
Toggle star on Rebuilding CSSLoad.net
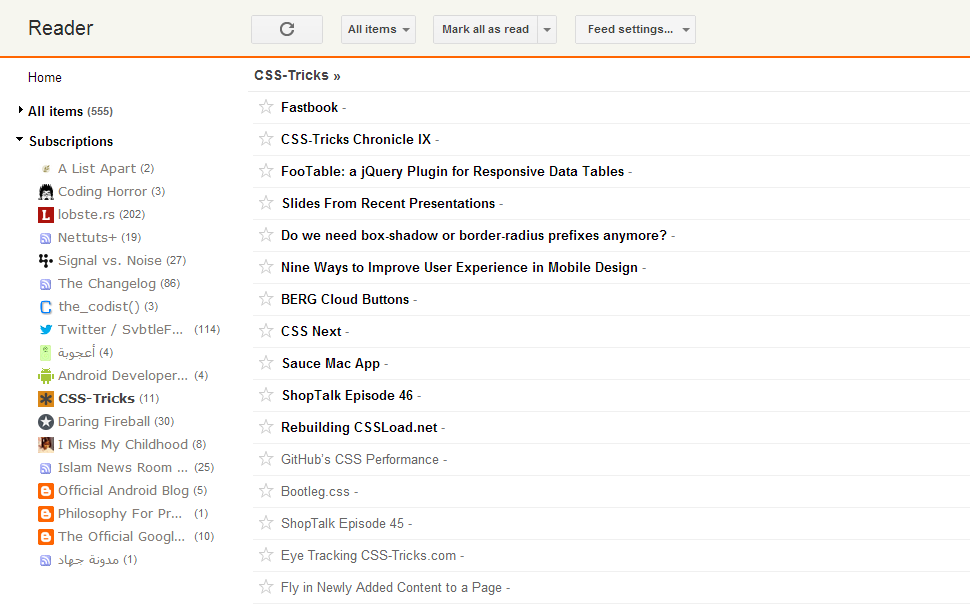pyautogui.click(x=266, y=426)
